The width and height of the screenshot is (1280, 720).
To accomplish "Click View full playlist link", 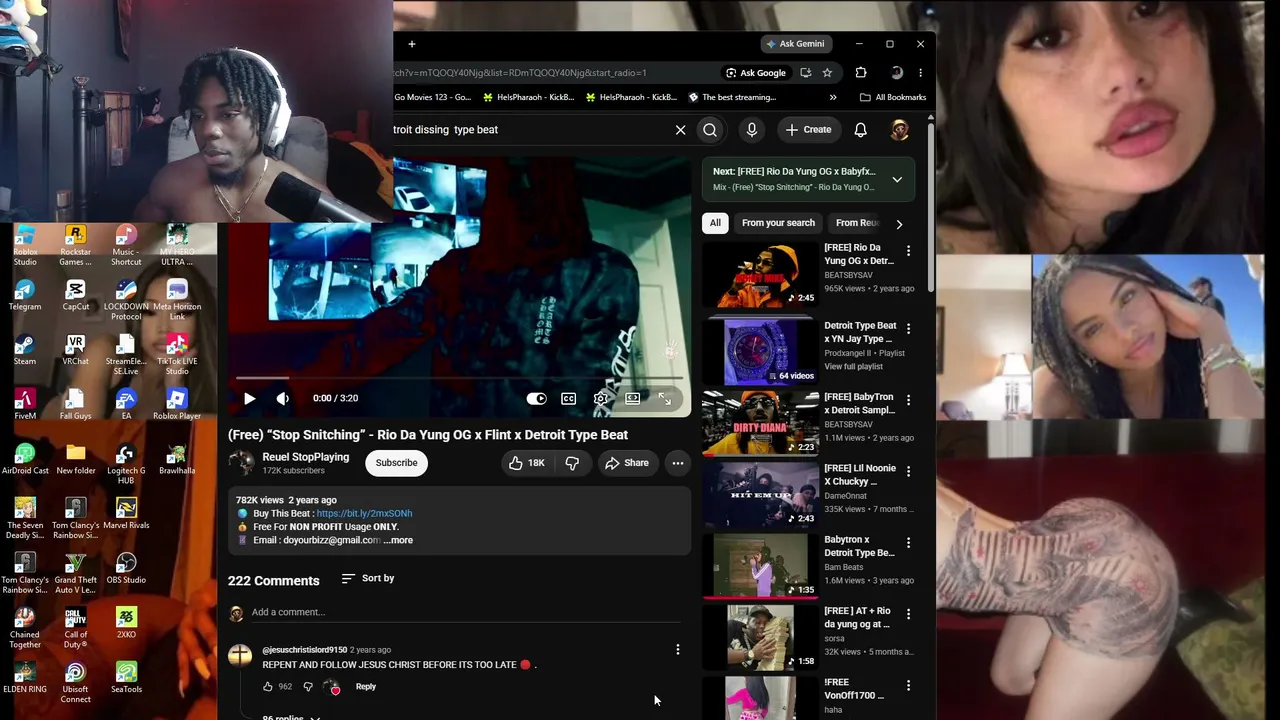I will click(853, 367).
